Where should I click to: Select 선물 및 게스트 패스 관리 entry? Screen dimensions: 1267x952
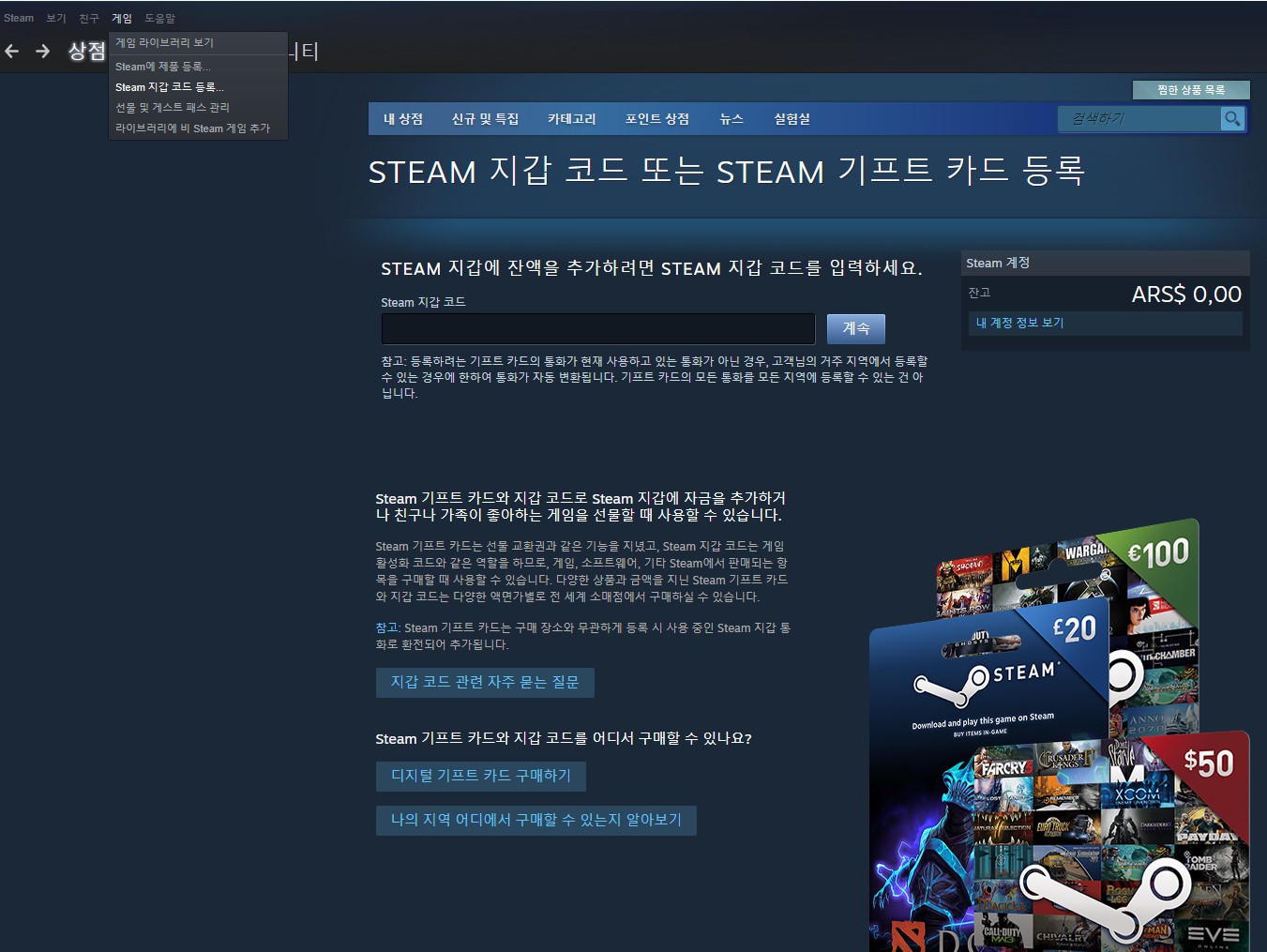coord(198,108)
